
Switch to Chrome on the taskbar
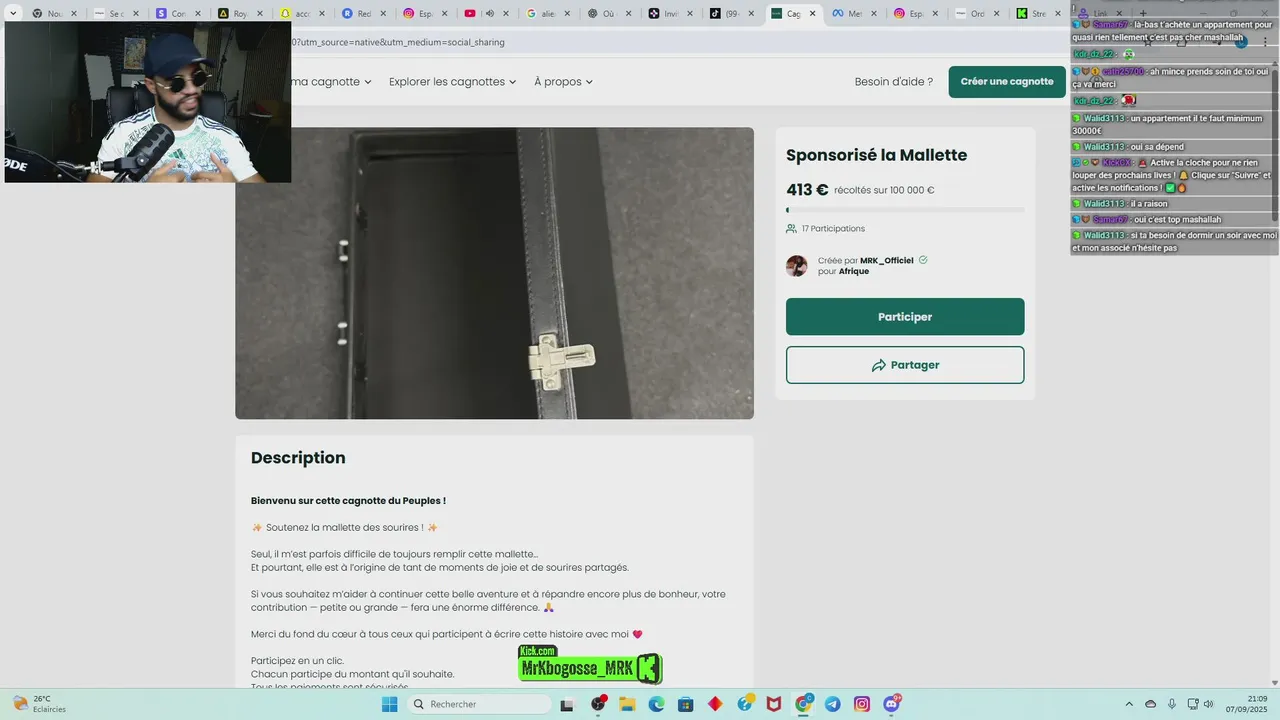[x=803, y=704]
